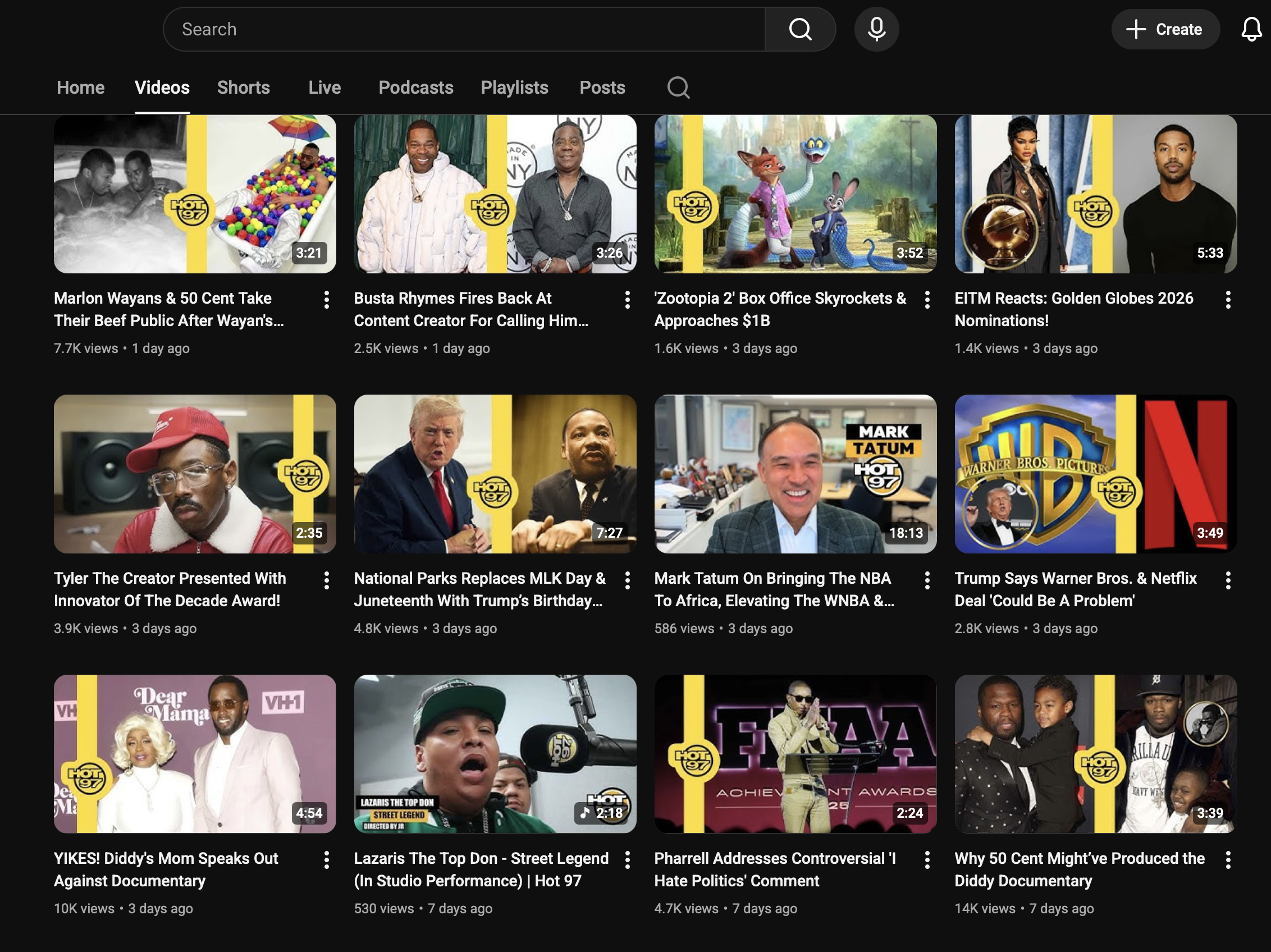The image size is (1271, 952).
Task: Expand options for Mark Tatum video
Action: 927,580
